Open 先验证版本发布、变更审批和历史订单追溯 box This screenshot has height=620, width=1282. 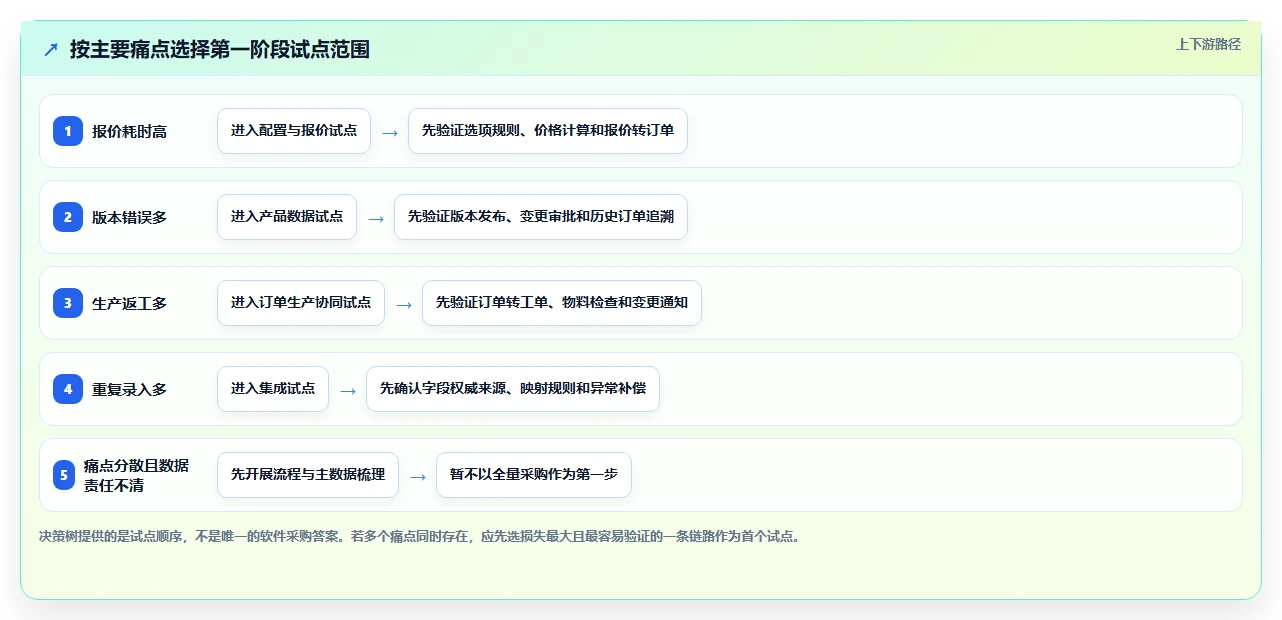[541, 217]
